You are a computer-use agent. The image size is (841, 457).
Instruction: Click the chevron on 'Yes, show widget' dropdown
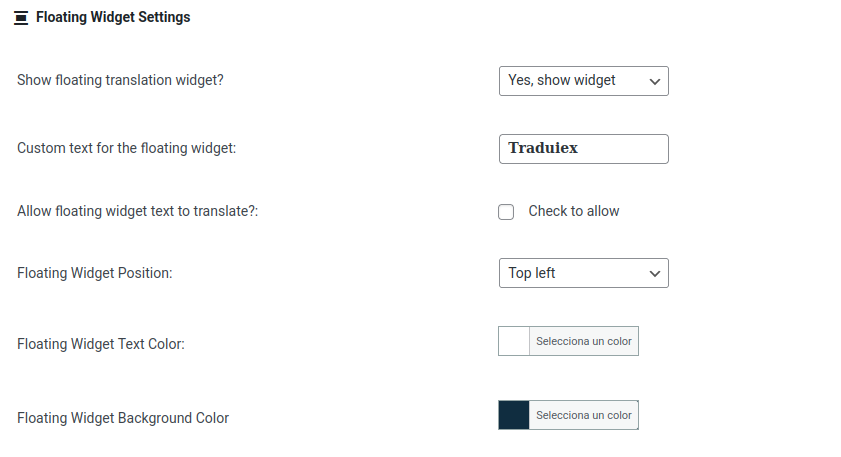(x=655, y=81)
